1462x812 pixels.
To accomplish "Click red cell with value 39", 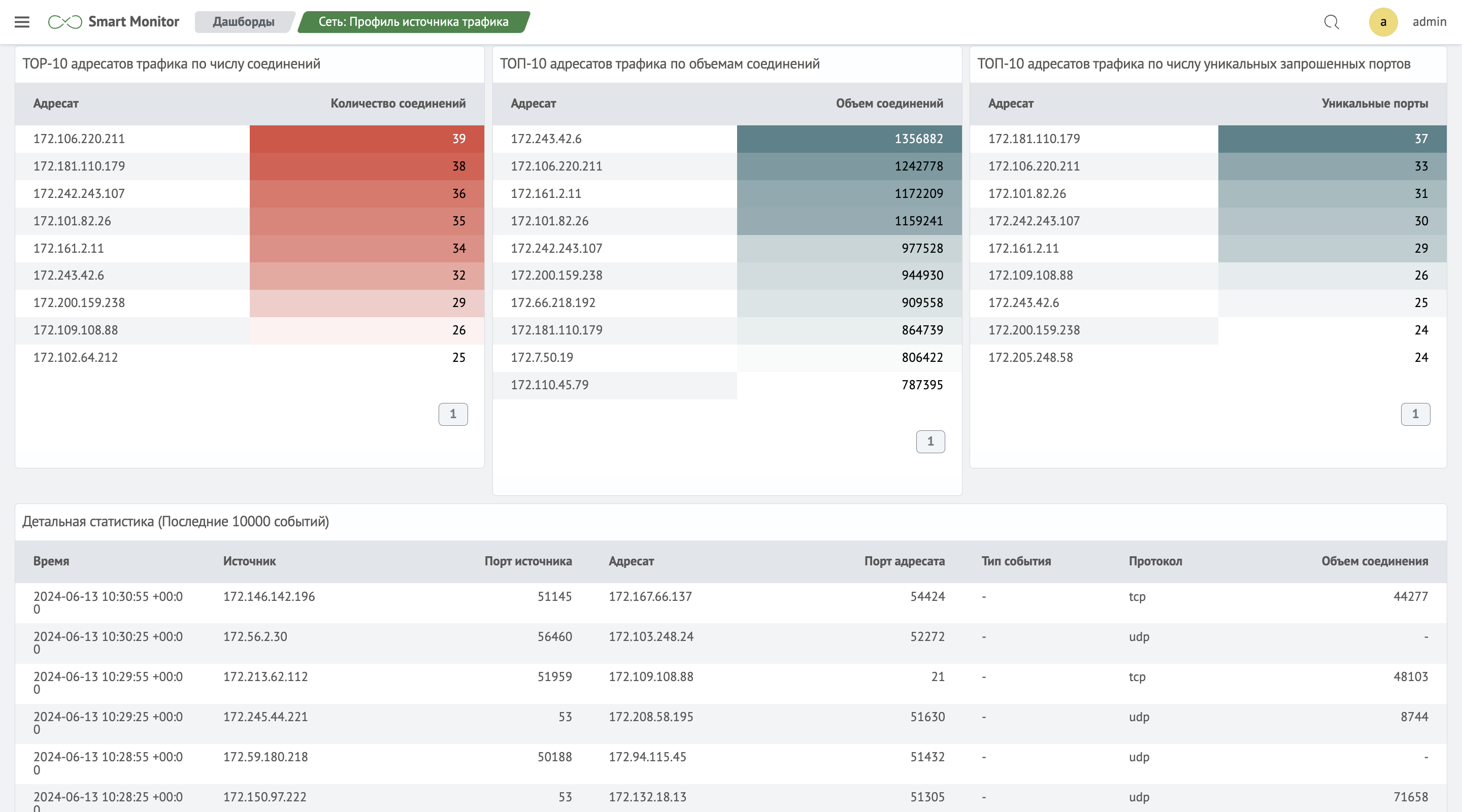I will pyautogui.click(x=367, y=139).
